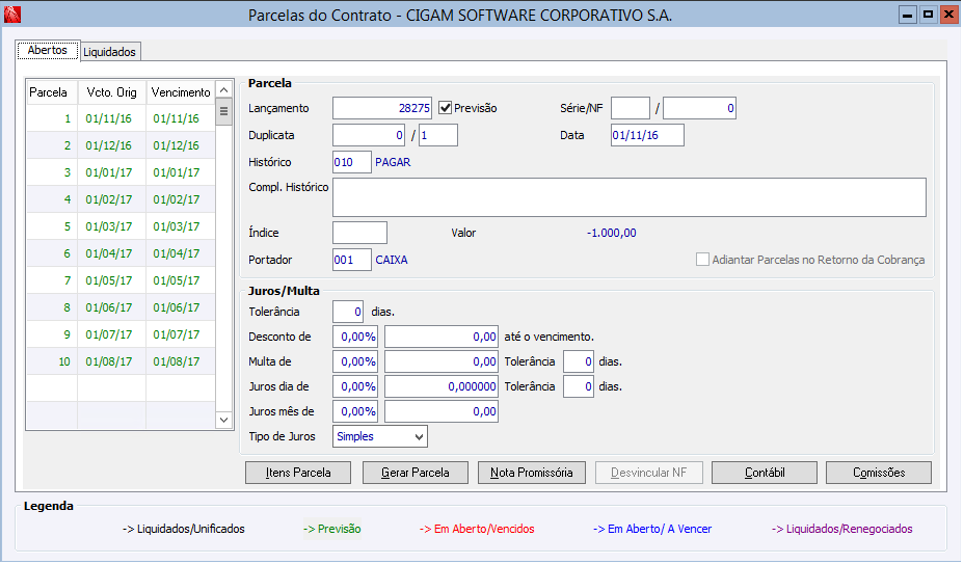Click the PAGAR histórico description
Viewport: 961px width, 562px height.
coord(393,162)
